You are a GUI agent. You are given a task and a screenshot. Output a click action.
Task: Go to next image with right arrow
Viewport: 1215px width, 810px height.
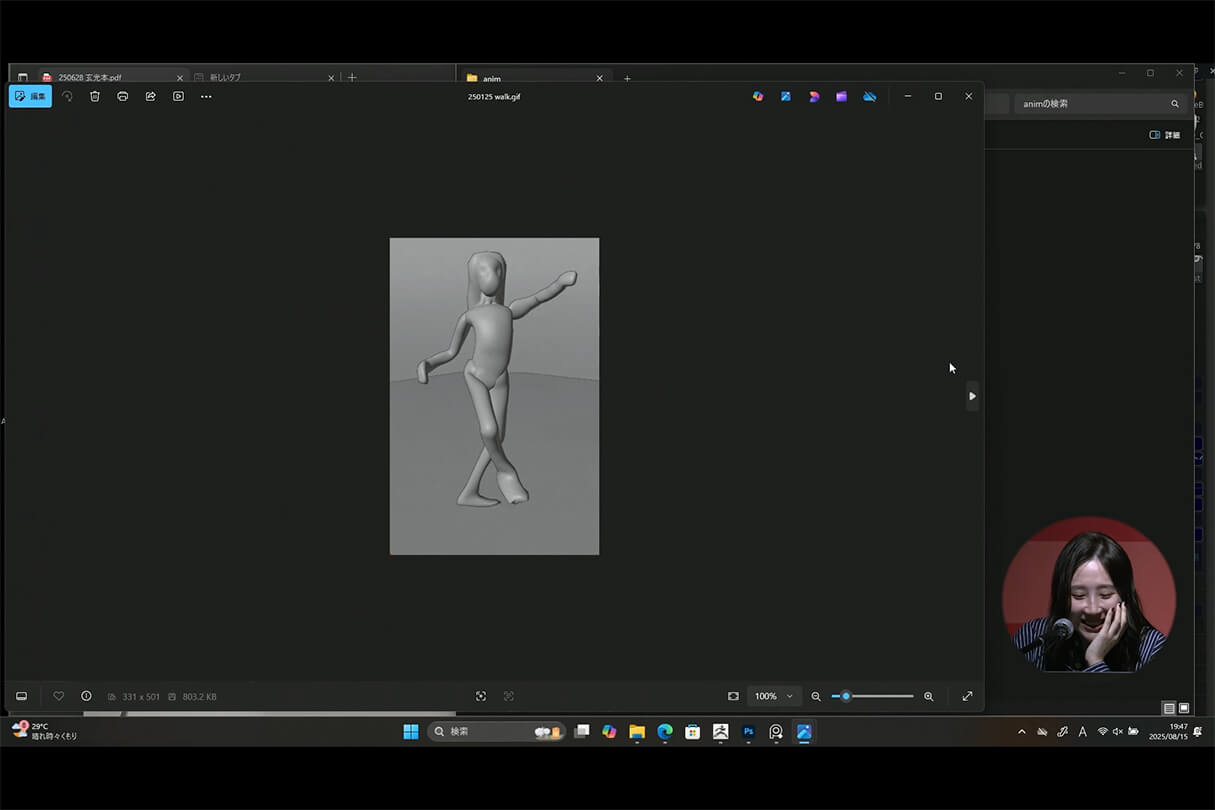(972, 396)
